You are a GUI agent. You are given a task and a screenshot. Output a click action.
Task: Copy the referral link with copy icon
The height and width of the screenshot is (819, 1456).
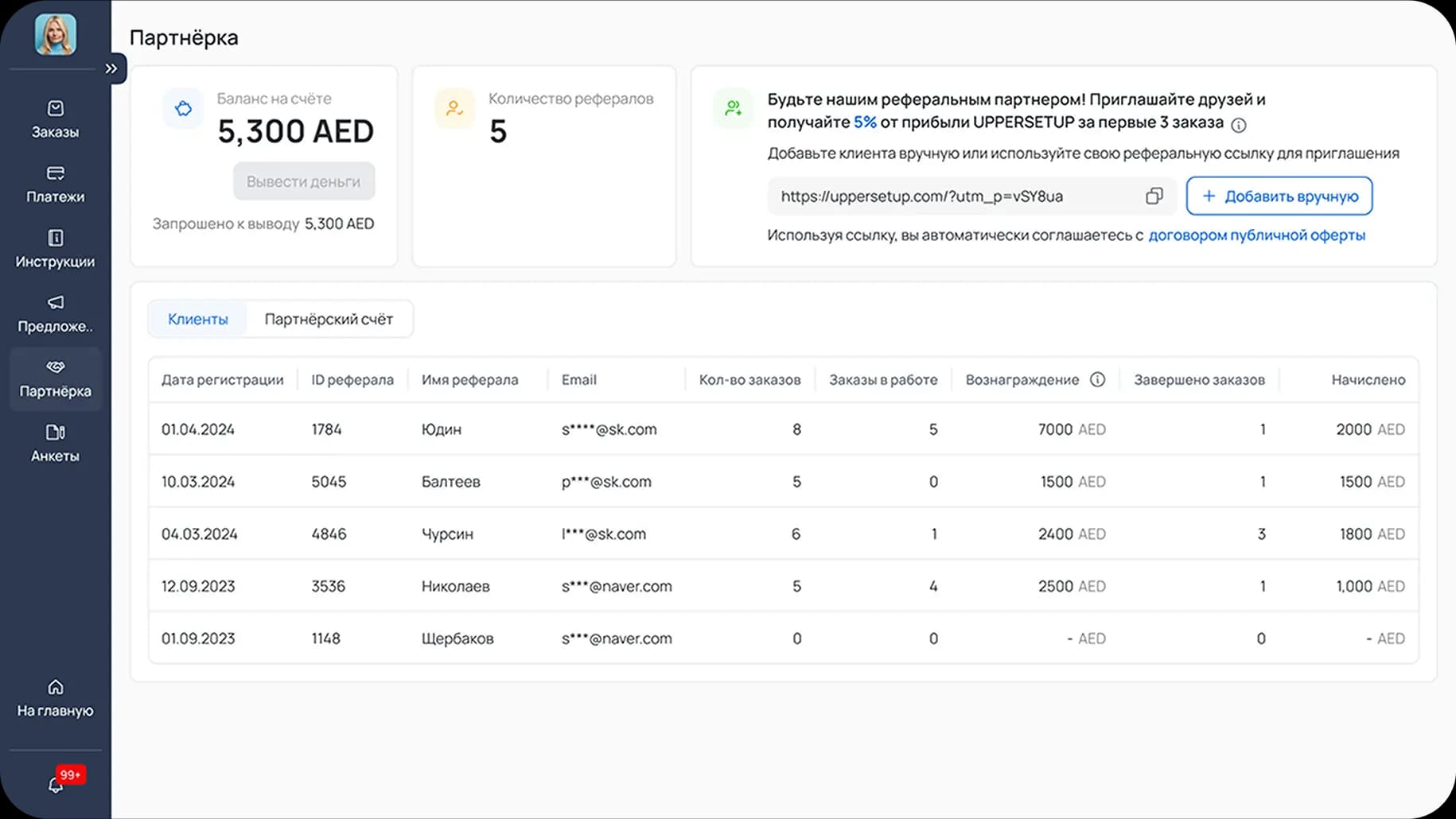1154,196
